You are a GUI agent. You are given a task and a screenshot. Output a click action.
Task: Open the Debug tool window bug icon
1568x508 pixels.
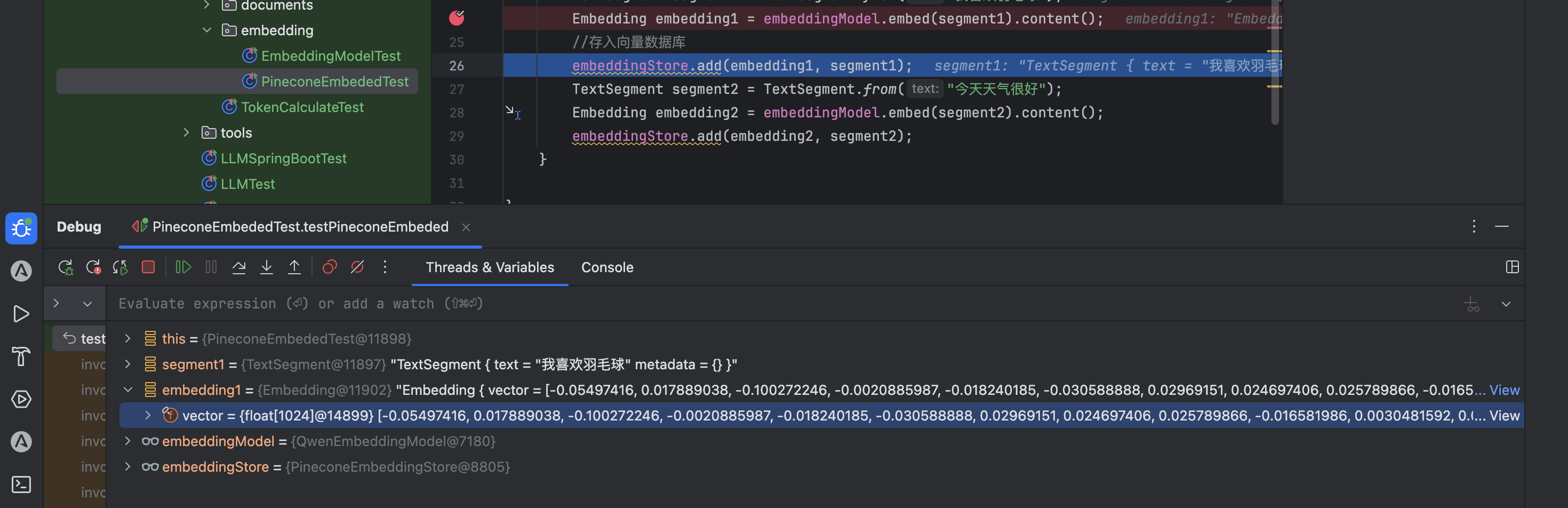pos(21,228)
